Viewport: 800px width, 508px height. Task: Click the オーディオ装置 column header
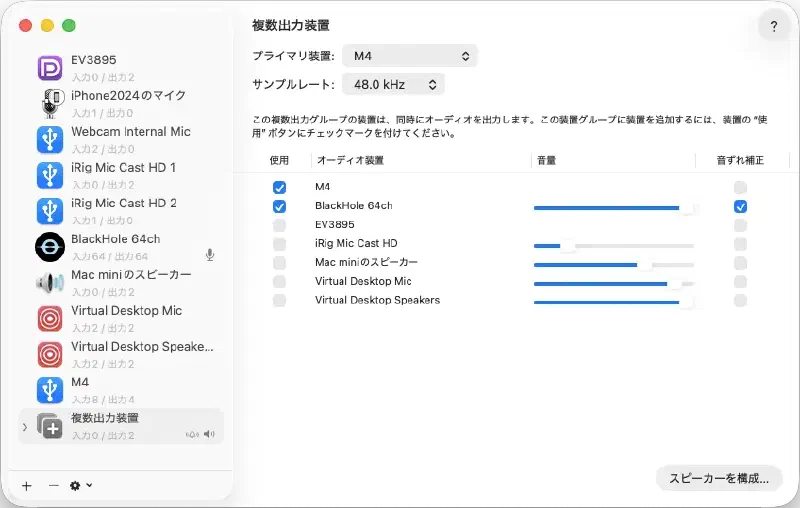tap(351, 160)
